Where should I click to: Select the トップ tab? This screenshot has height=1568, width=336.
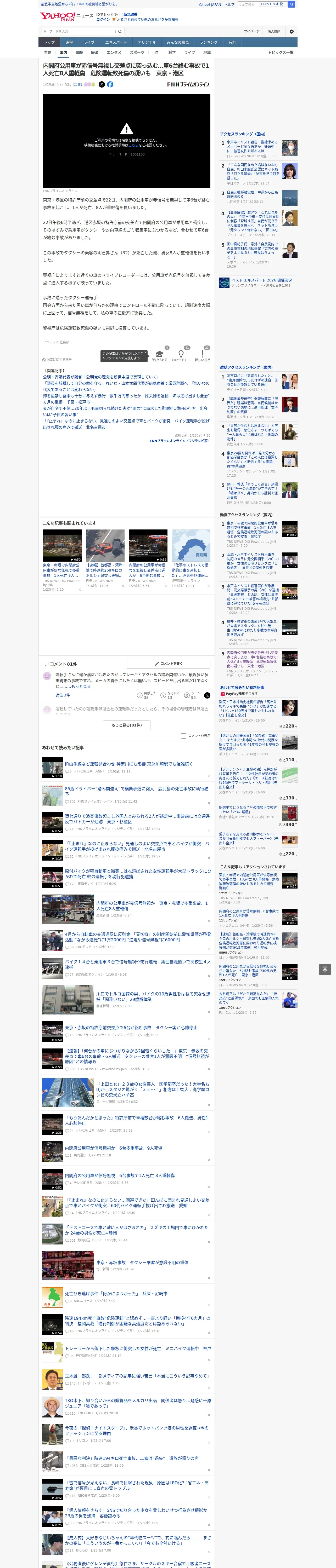[49, 43]
